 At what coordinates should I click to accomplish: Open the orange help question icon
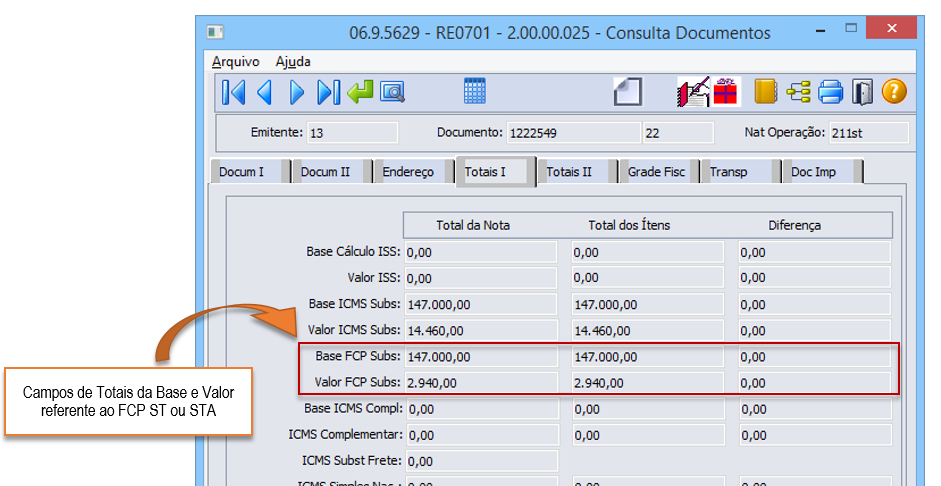point(894,92)
